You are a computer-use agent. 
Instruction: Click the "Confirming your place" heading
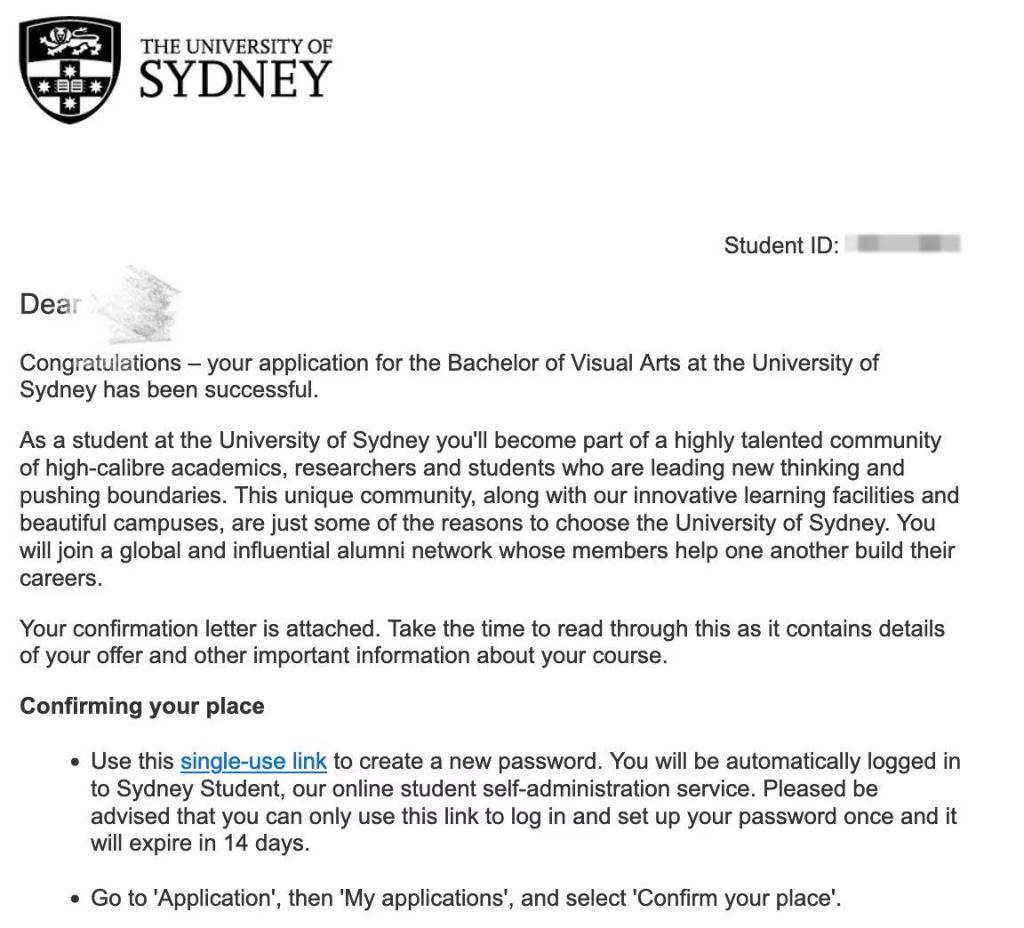142,706
